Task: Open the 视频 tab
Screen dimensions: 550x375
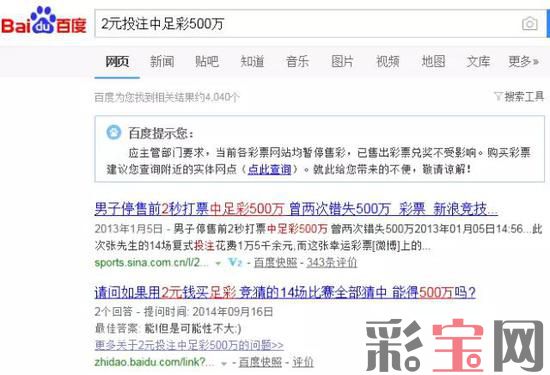Action: click(388, 62)
